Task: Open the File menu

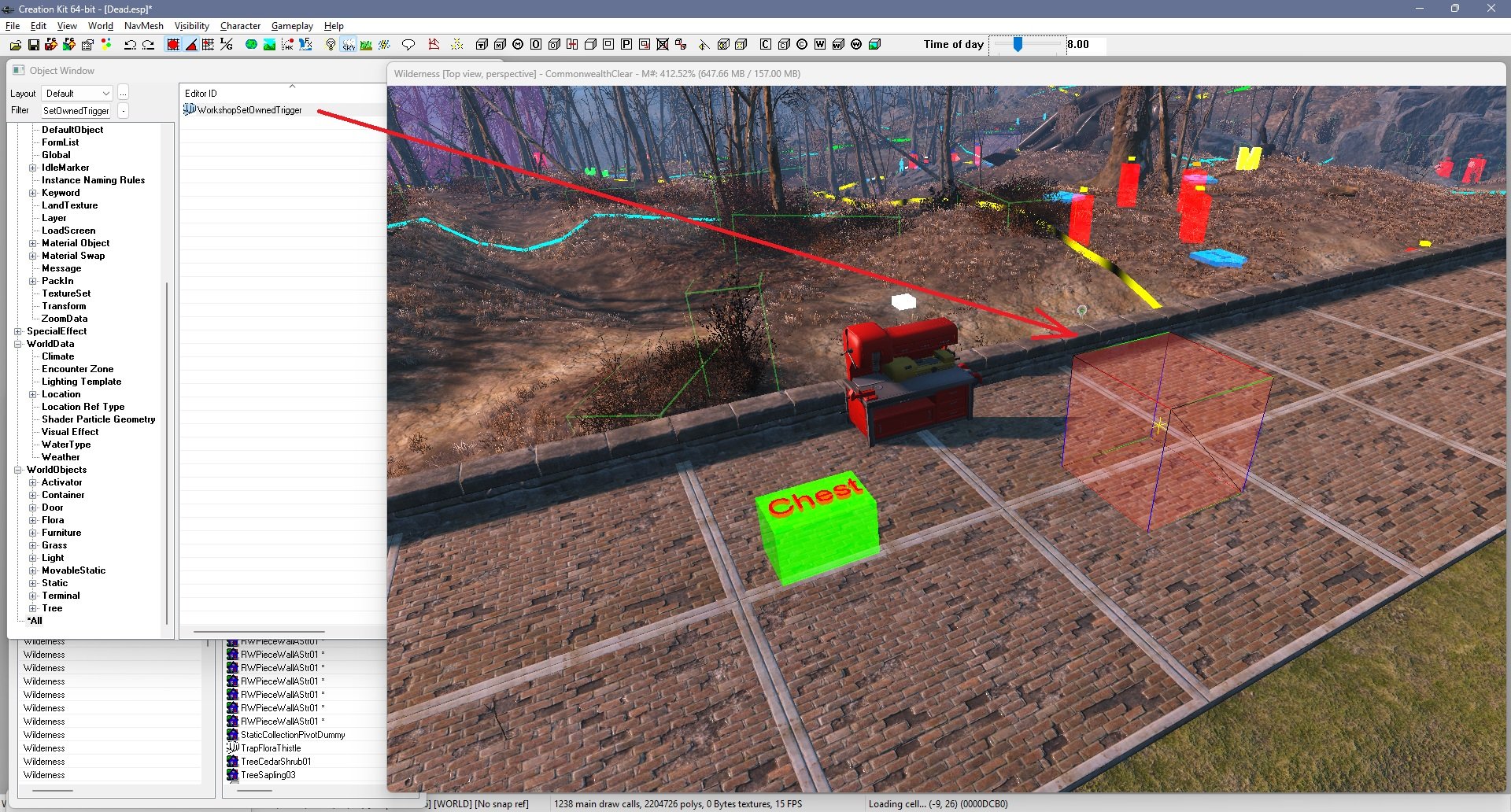Action: point(13,26)
